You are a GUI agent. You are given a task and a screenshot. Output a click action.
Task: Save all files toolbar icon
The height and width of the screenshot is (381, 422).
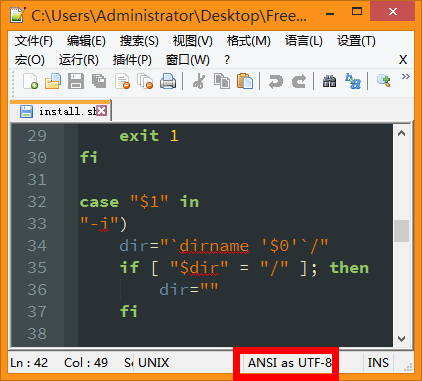coord(99,81)
